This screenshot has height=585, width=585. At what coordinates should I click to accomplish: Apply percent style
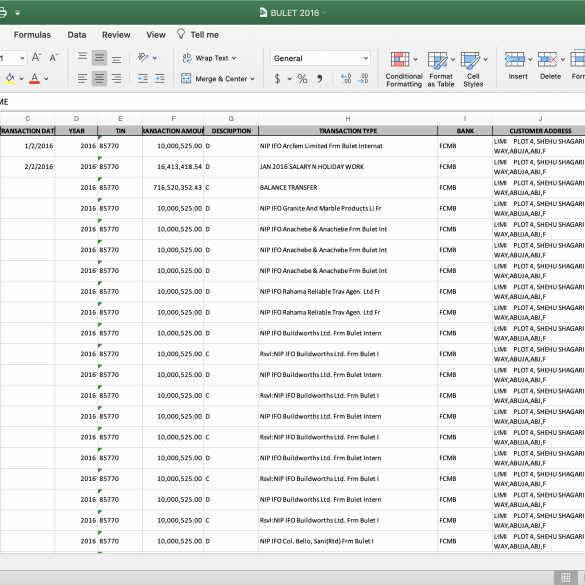pyautogui.click(x=302, y=78)
